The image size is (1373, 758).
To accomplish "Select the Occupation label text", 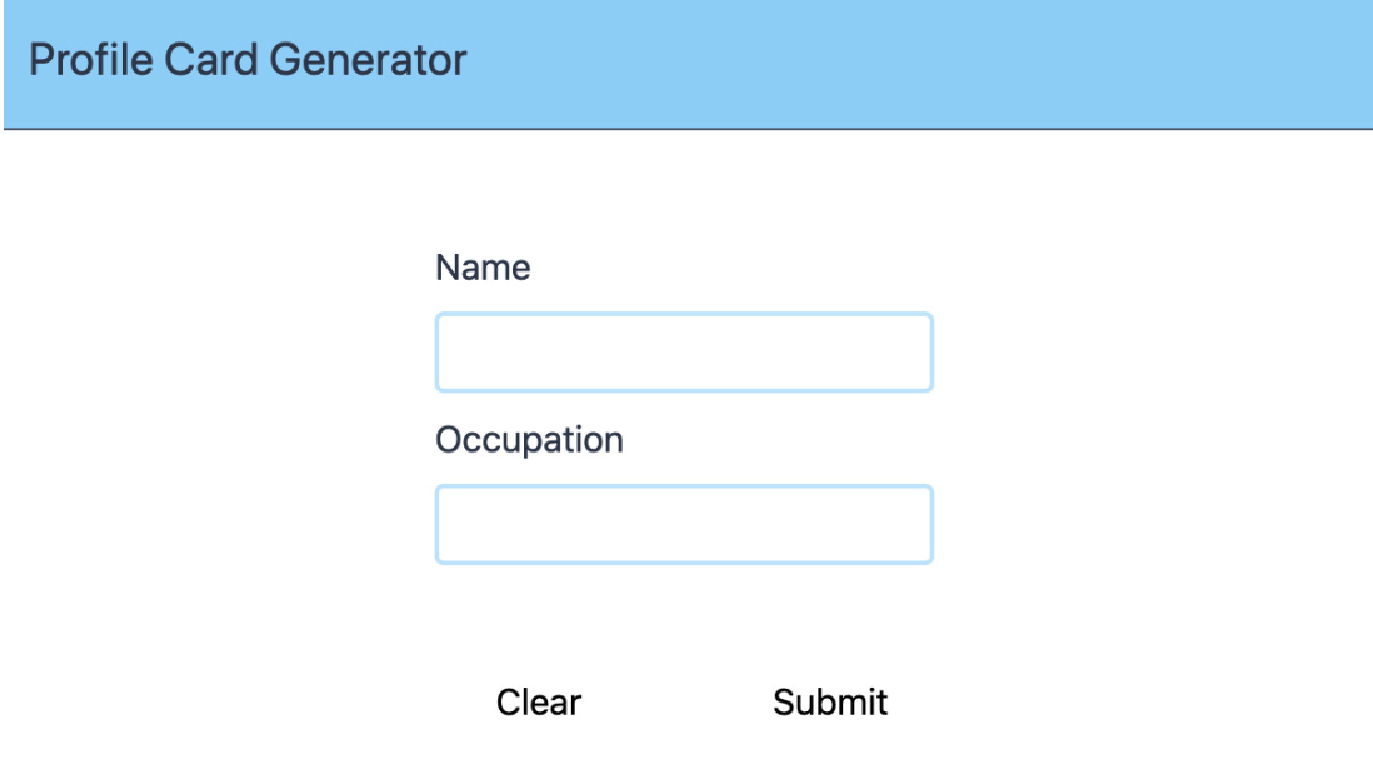I will click(x=529, y=440).
